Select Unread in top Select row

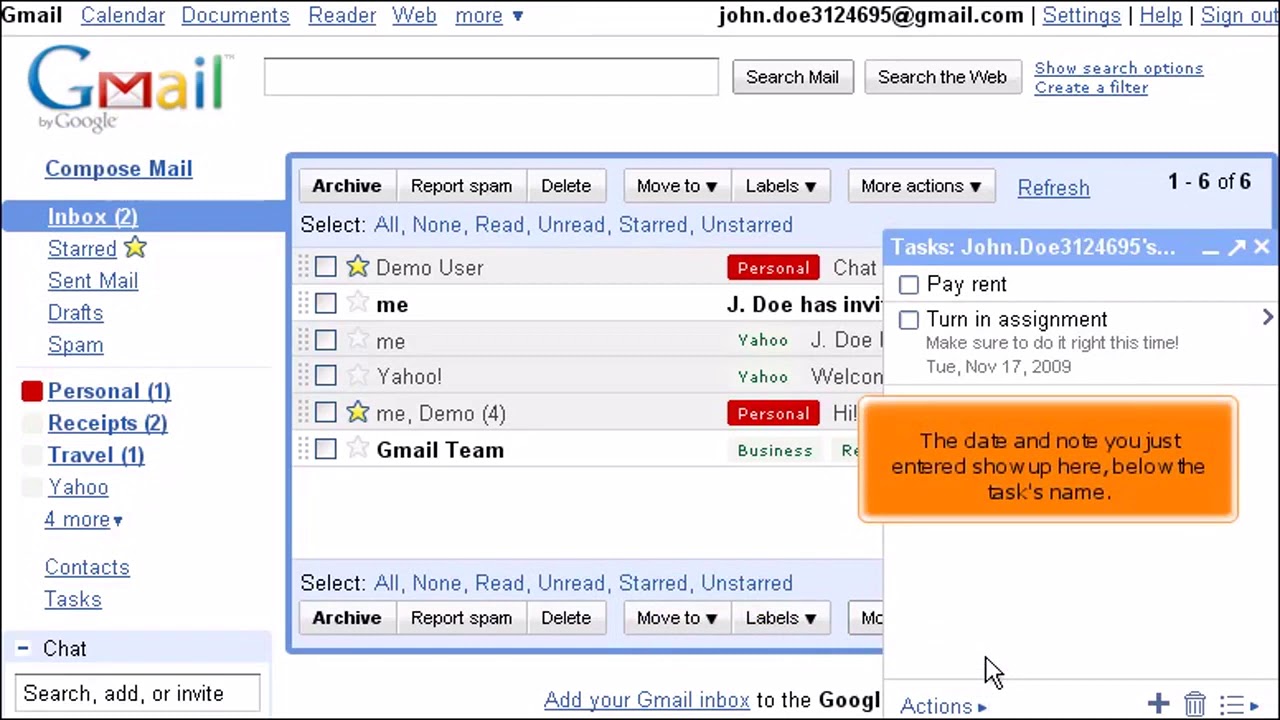571,225
